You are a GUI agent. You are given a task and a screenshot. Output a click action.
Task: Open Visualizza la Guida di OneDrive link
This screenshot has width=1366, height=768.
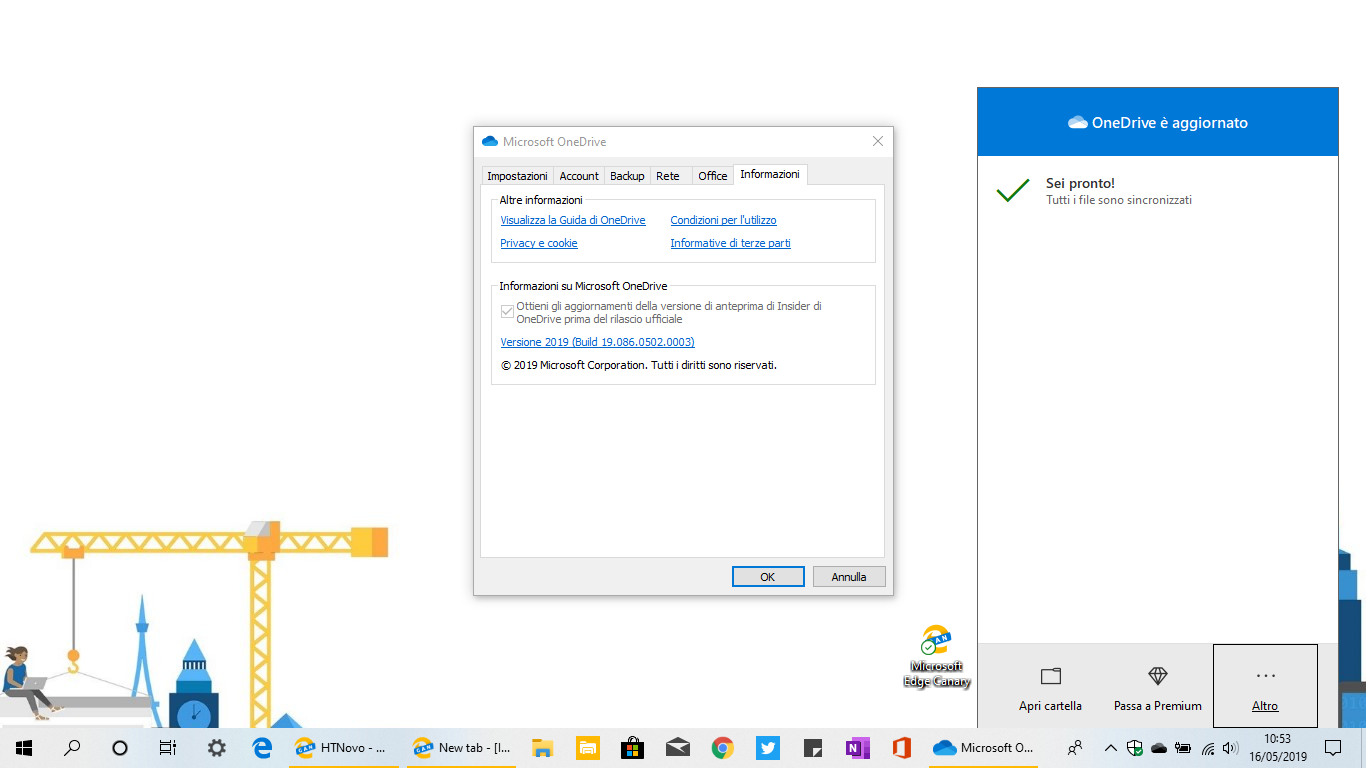coord(573,220)
